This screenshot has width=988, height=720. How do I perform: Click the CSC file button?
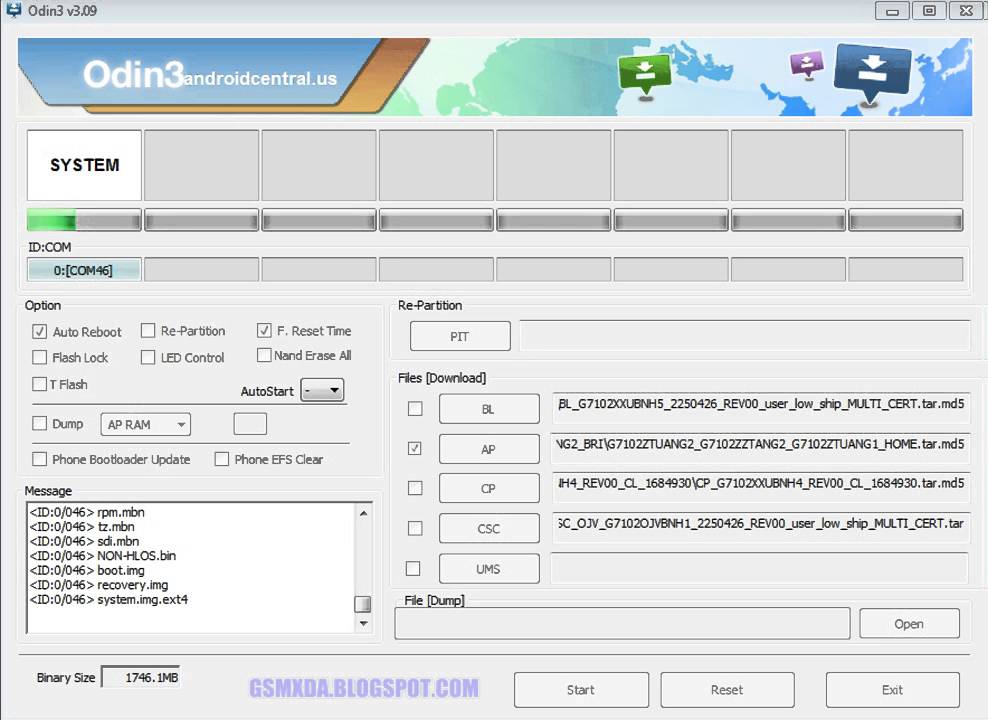tap(489, 529)
